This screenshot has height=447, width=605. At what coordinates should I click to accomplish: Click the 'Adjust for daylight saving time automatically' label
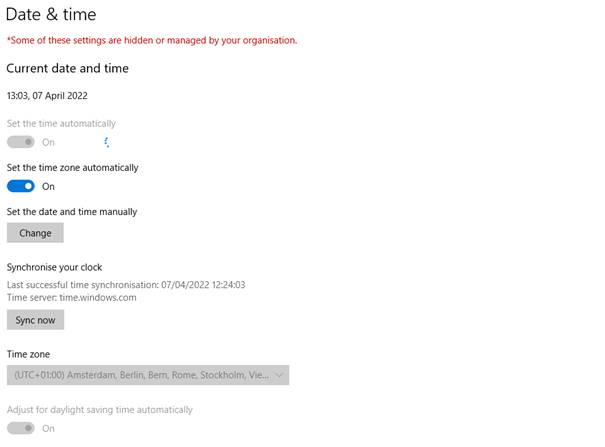tap(100, 410)
